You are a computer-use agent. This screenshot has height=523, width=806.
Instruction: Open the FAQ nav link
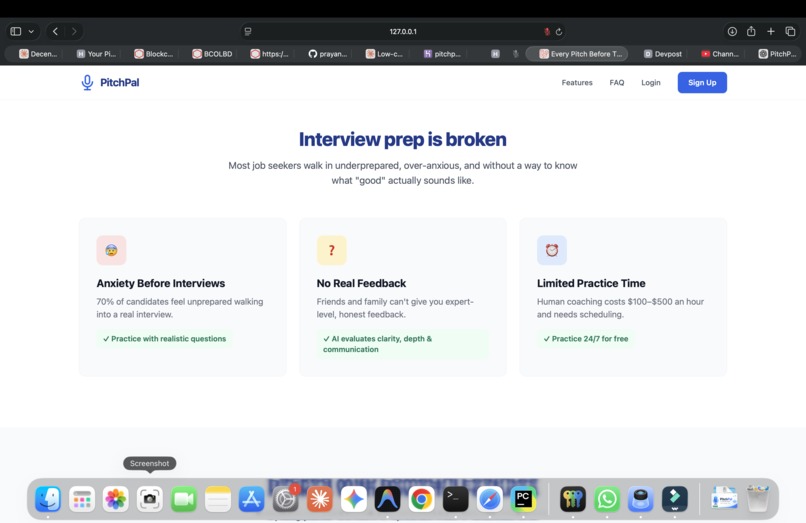[x=617, y=83]
